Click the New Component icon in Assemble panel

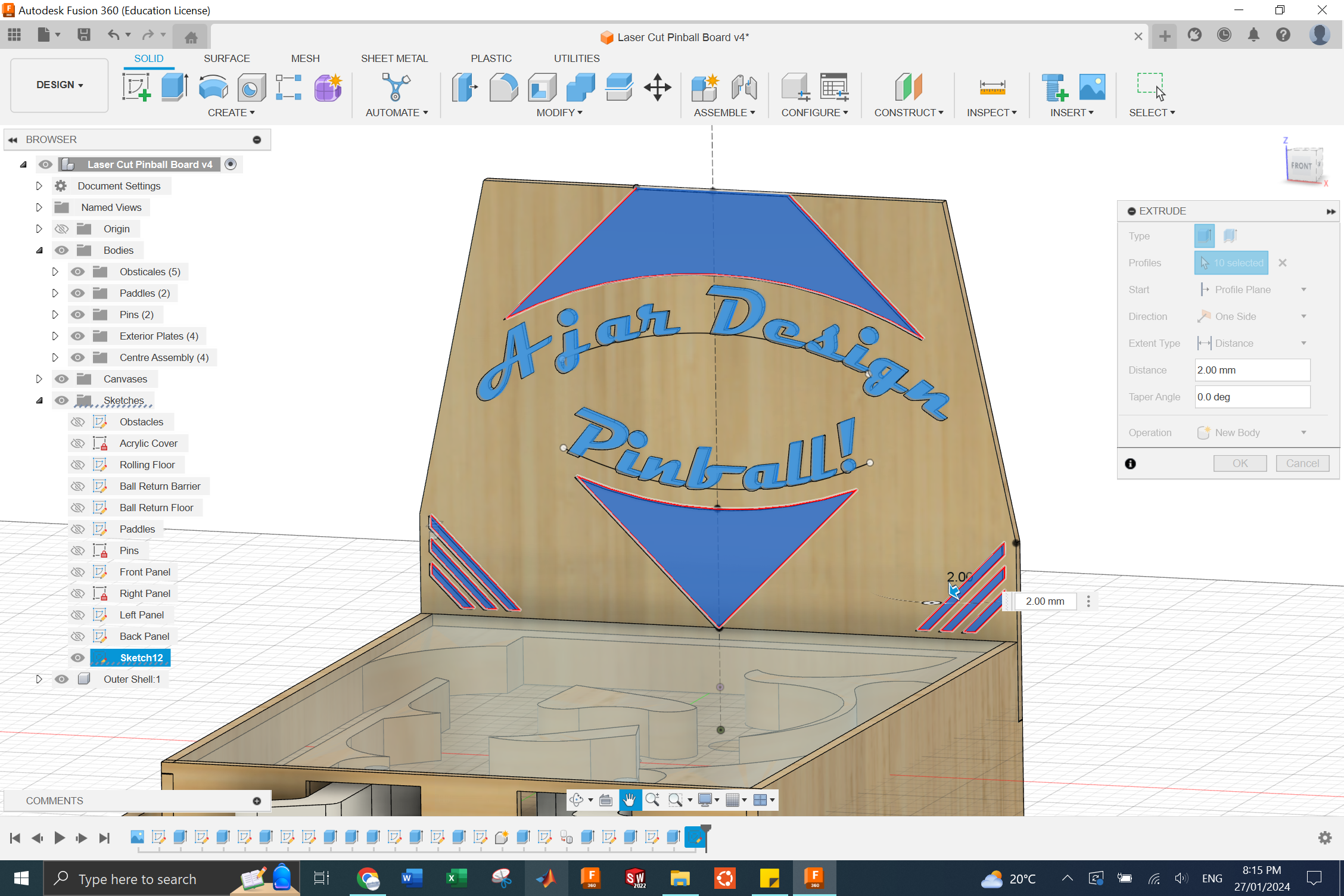coord(704,87)
